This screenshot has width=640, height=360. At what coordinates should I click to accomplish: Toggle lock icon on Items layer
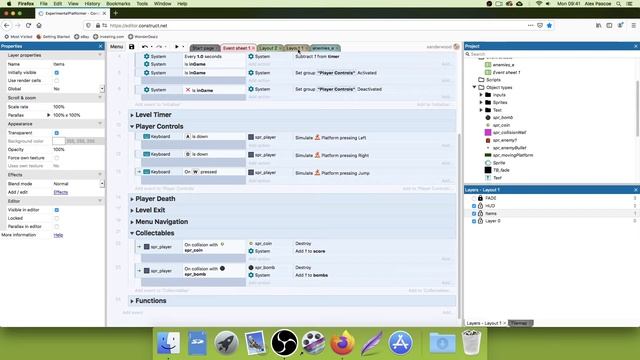point(480,213)
